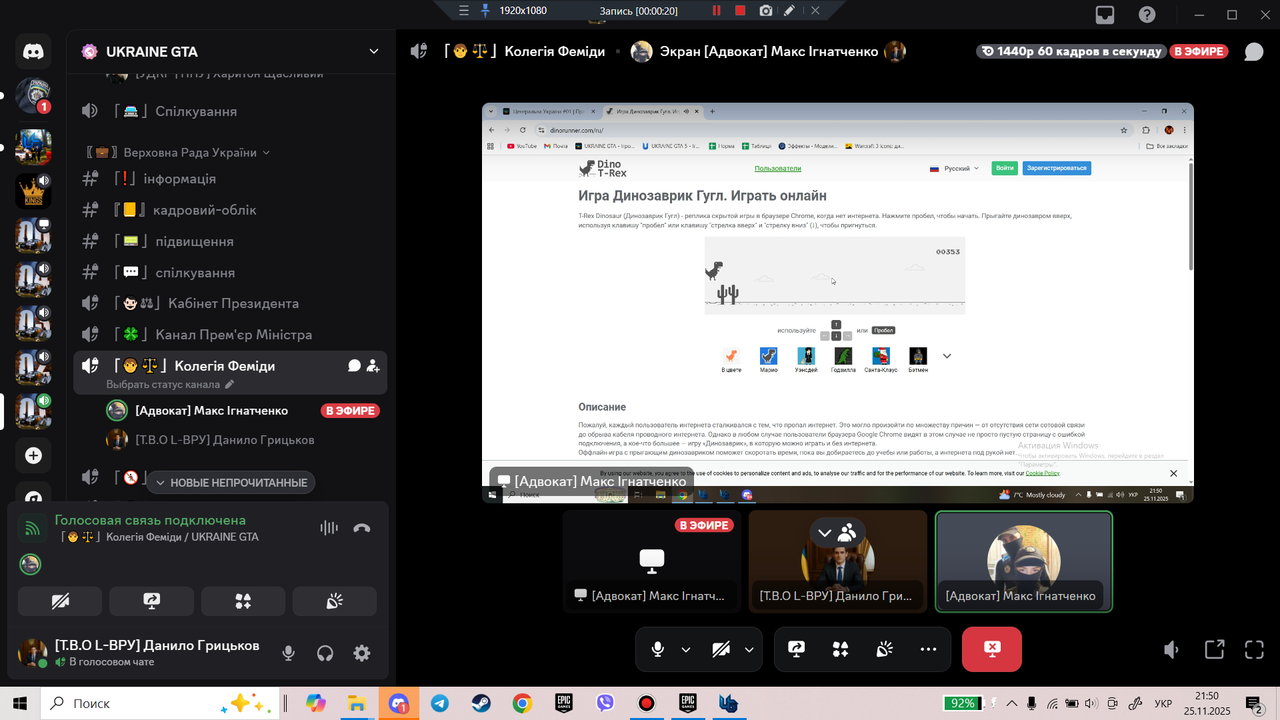Toggle camera in call control bar
The width and height of the screenshot is (1280, 720).
tap(721, 649)
